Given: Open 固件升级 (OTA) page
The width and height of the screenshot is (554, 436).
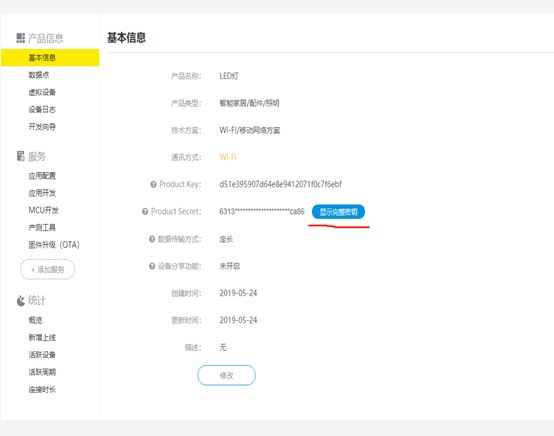Looking at the screenshot, I should [54, 244].
